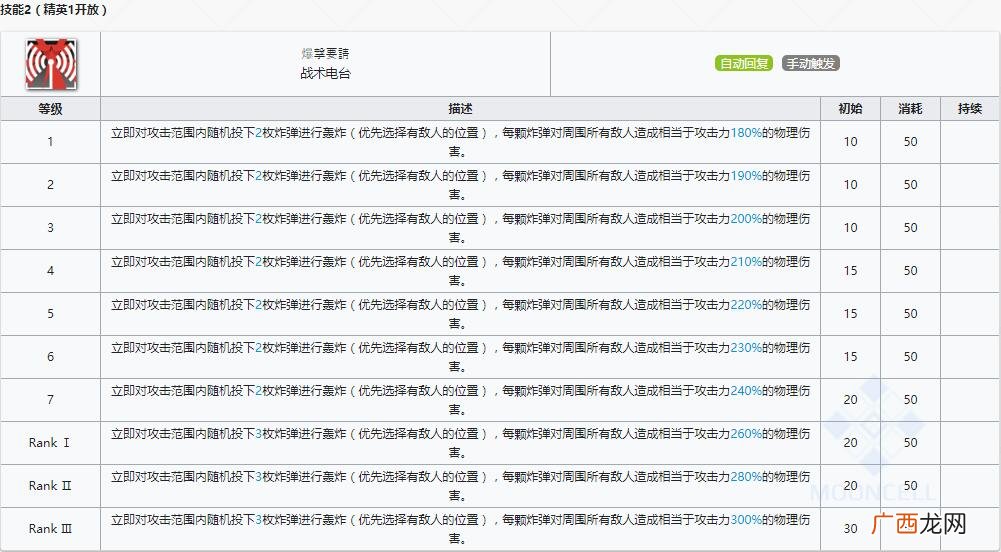Click the 描述 column header
Viewport: 1001px width, 552px height.
(x=460, y=109)
